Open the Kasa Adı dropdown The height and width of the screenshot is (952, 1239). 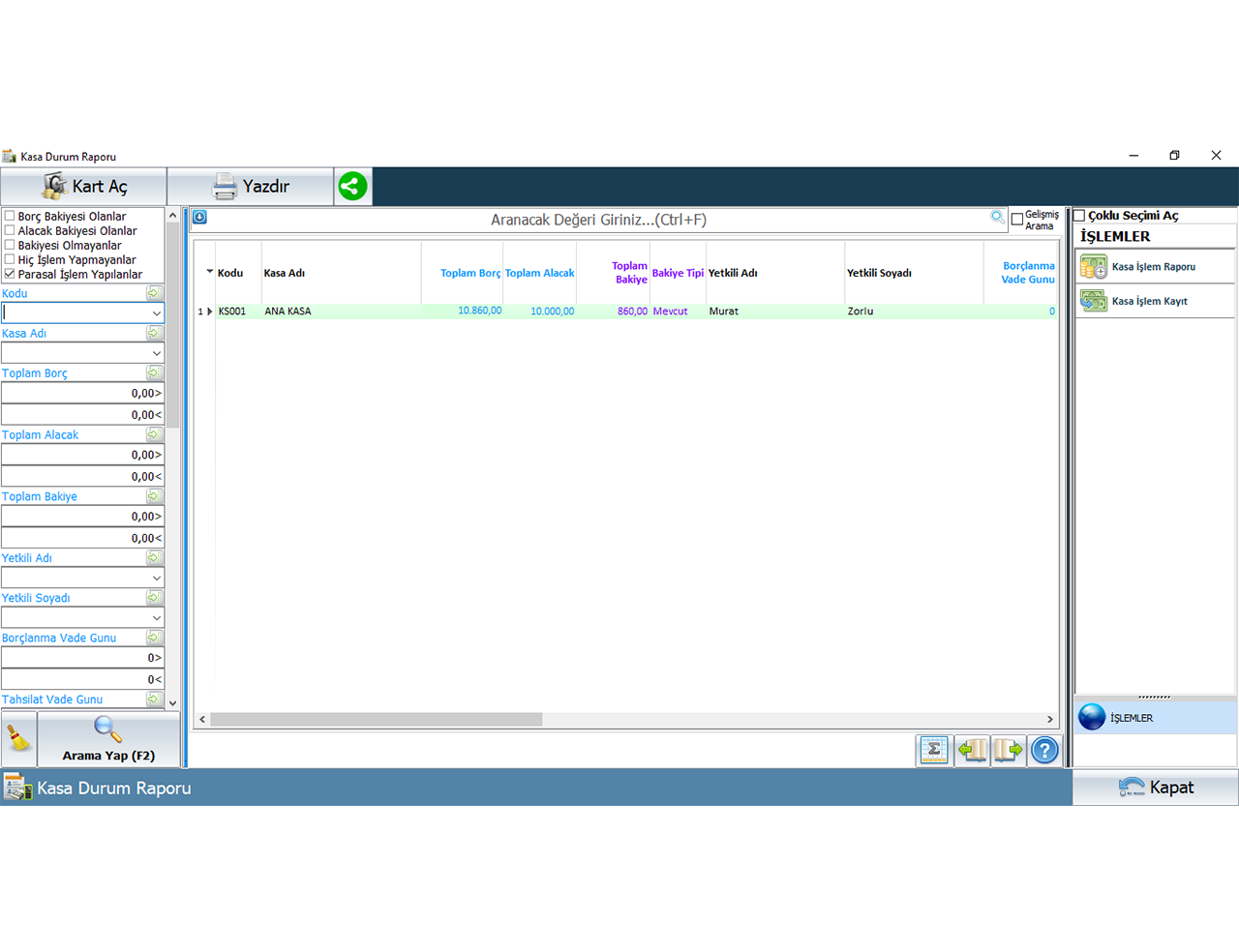(156, 353)
